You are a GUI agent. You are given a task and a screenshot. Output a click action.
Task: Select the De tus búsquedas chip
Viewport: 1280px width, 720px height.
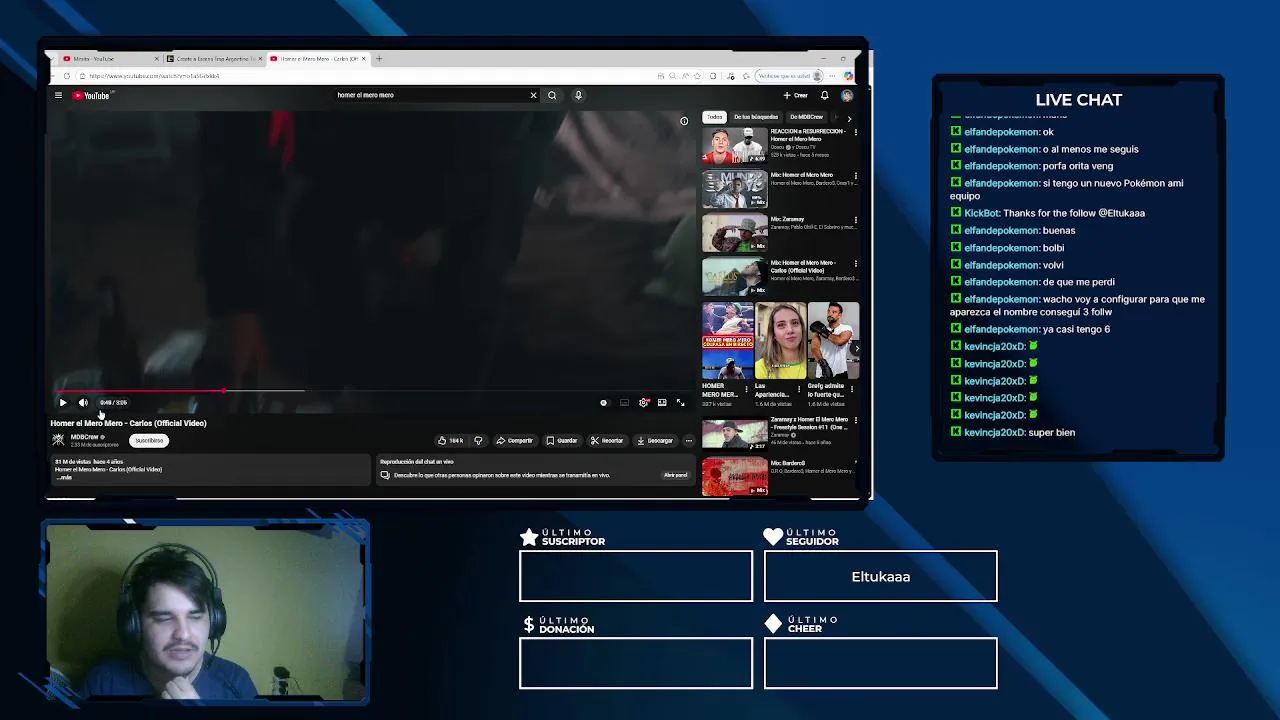coord(756,117)
